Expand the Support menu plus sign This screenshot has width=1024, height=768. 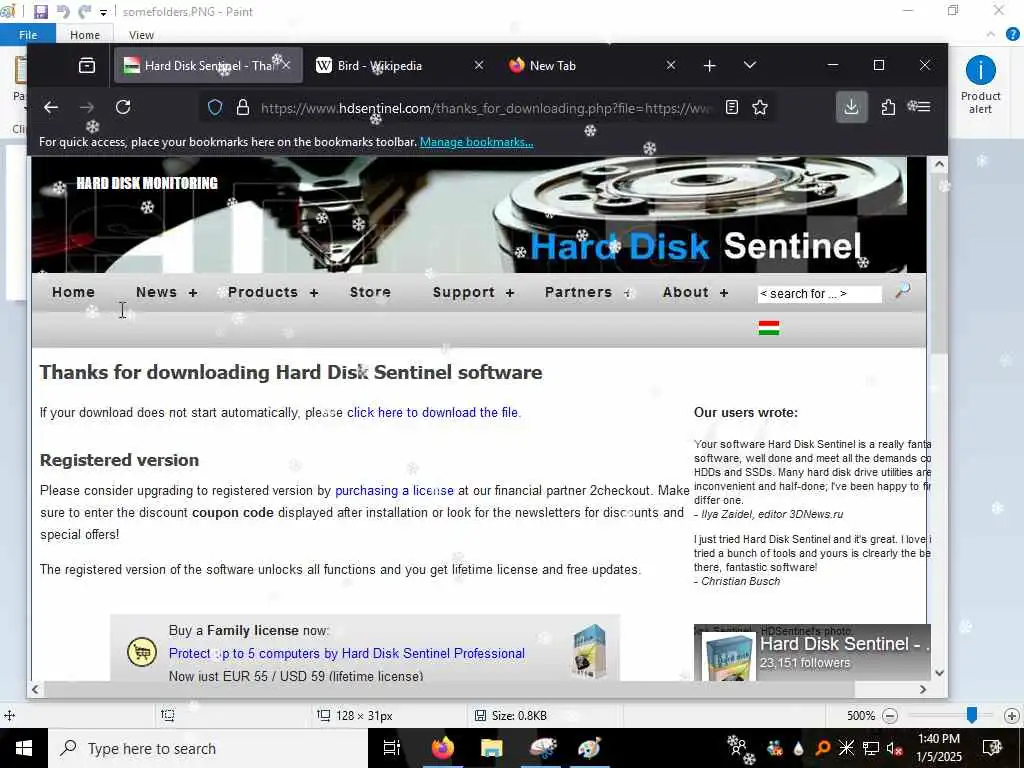point(510,293)
